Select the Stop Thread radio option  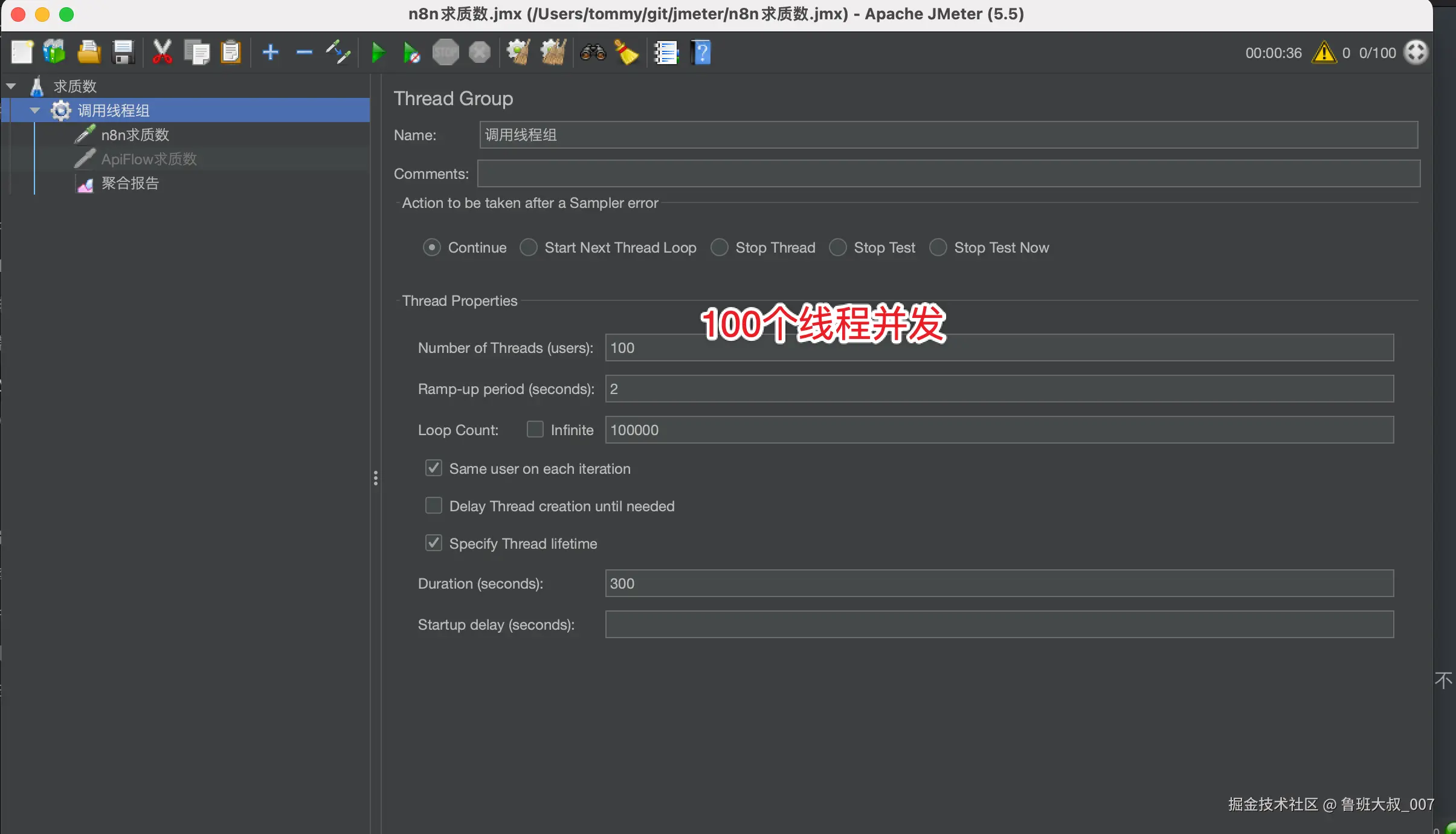720,247
